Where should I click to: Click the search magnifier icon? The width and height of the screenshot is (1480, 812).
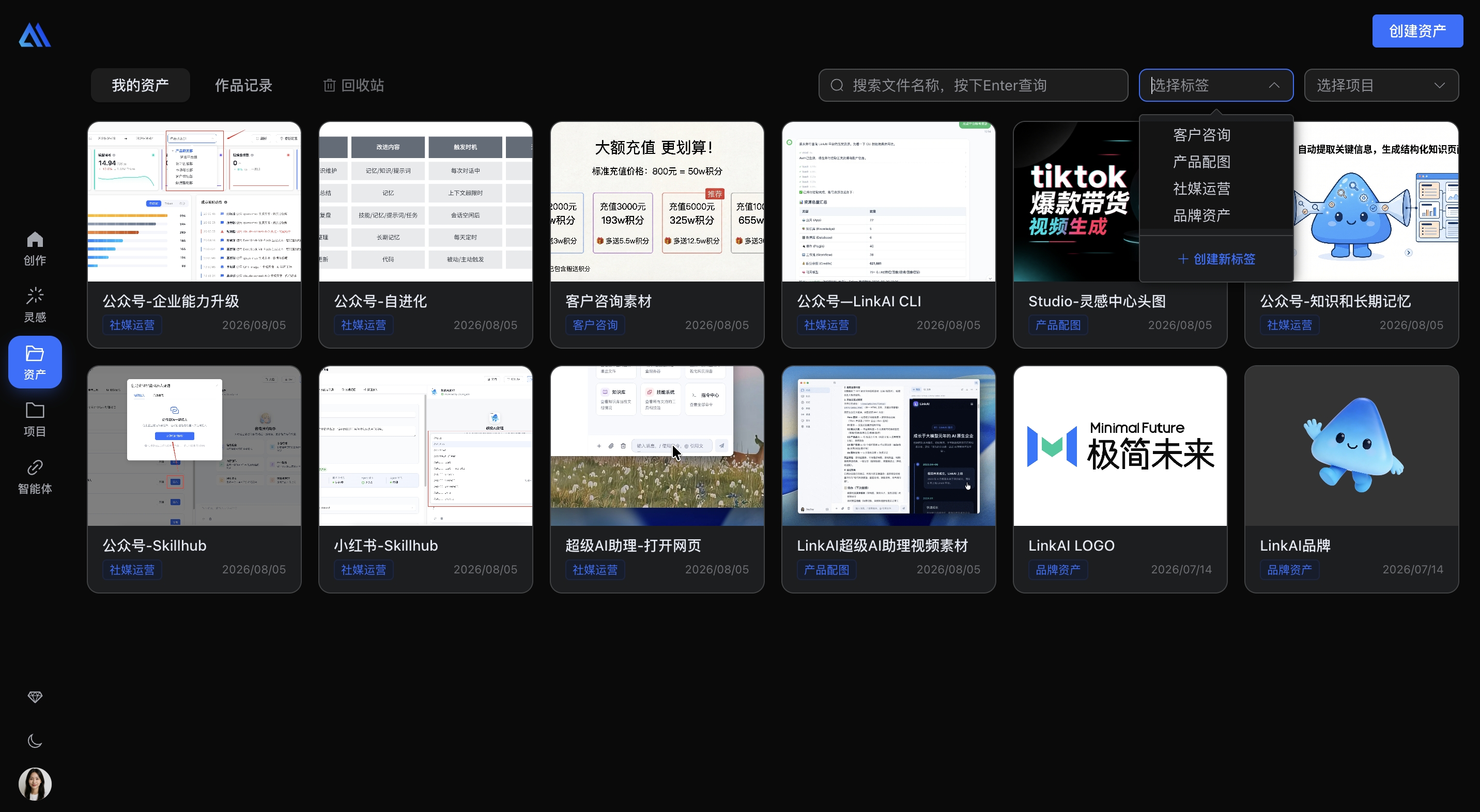(x=837, y=86)
